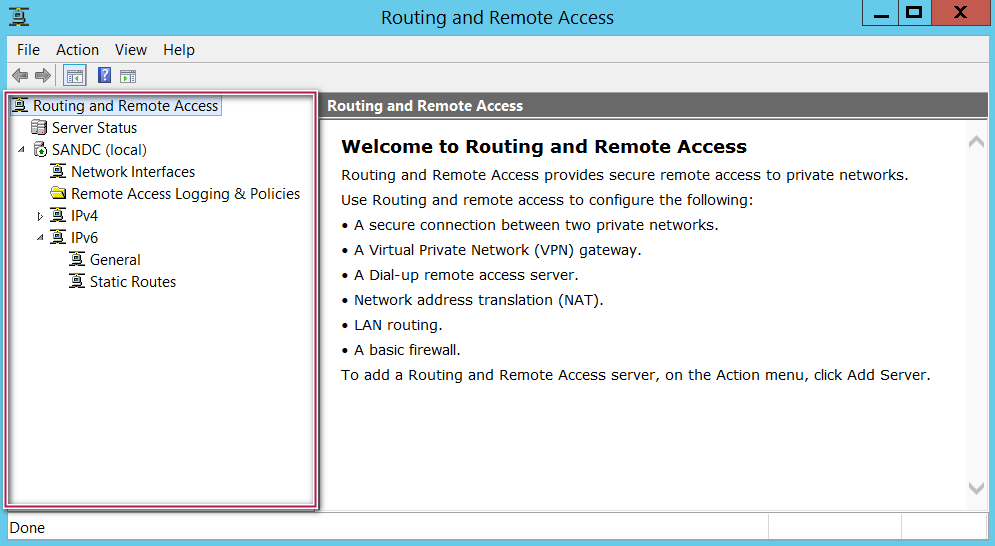Select the IPv4 label in the tree

pos(84,215)
